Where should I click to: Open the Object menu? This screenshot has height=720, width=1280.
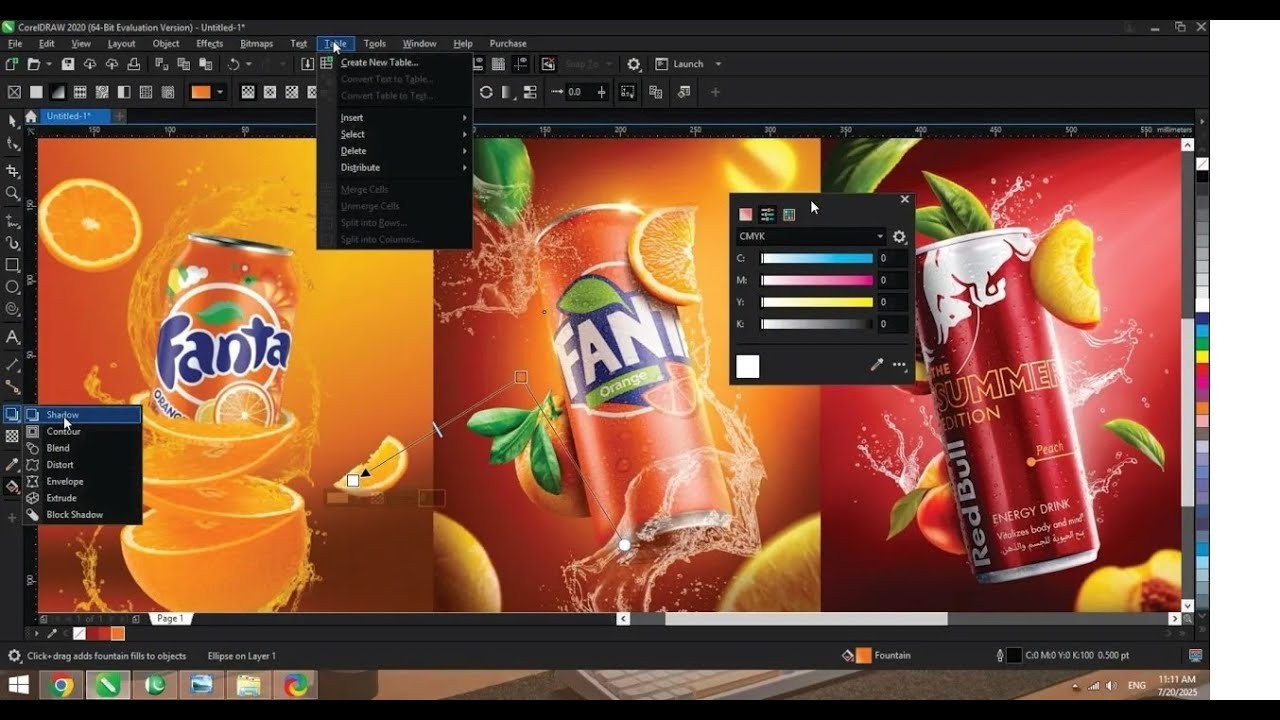pos(166,44)
